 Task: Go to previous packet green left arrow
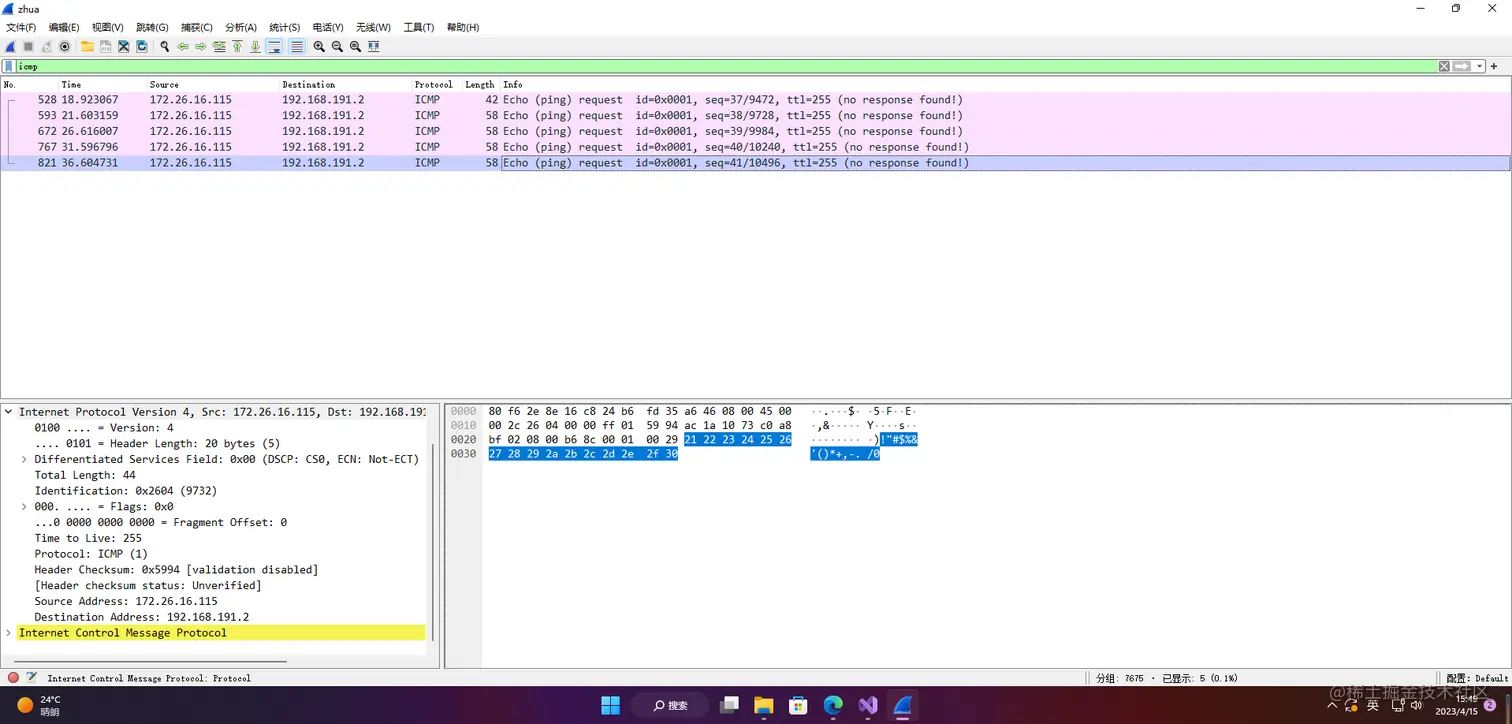click(x=183, y=47)
